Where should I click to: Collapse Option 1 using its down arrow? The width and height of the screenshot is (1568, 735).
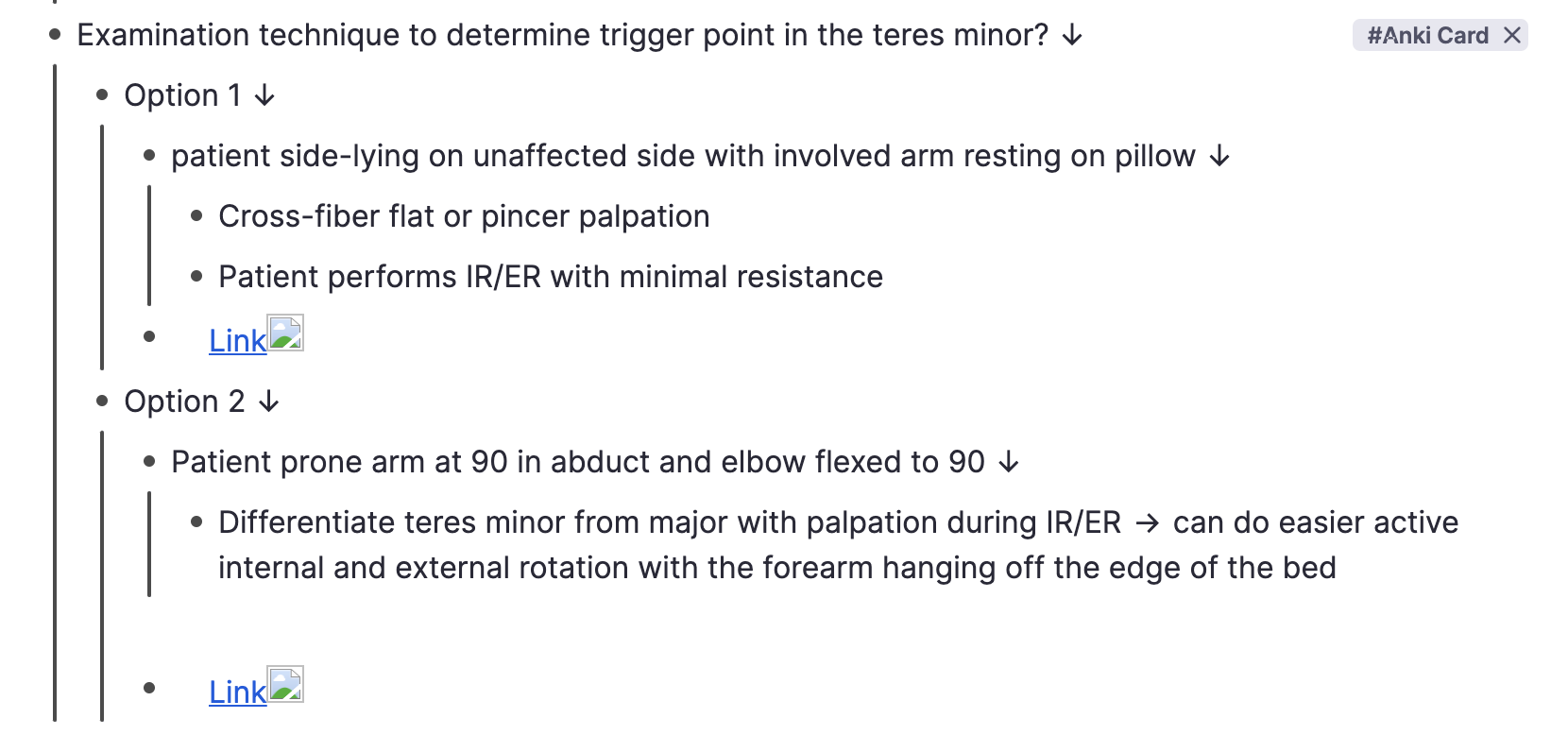264,95
